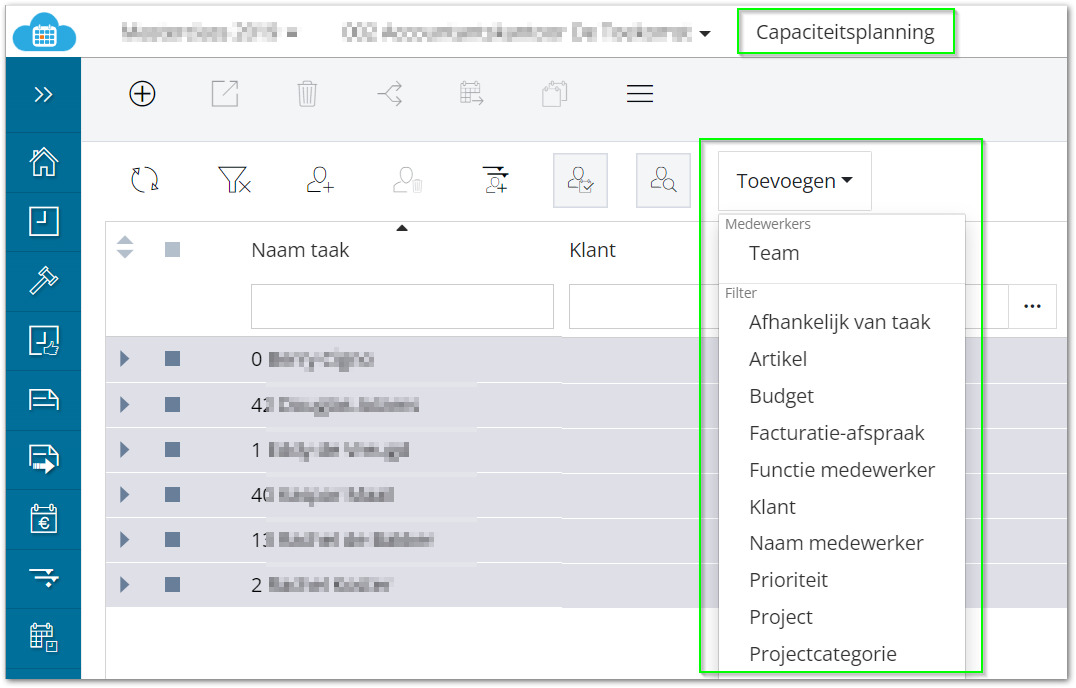Viewport: 1076px width, 688px height.
Task: Click the Naam taak filter input field
Action: (402, 307)
